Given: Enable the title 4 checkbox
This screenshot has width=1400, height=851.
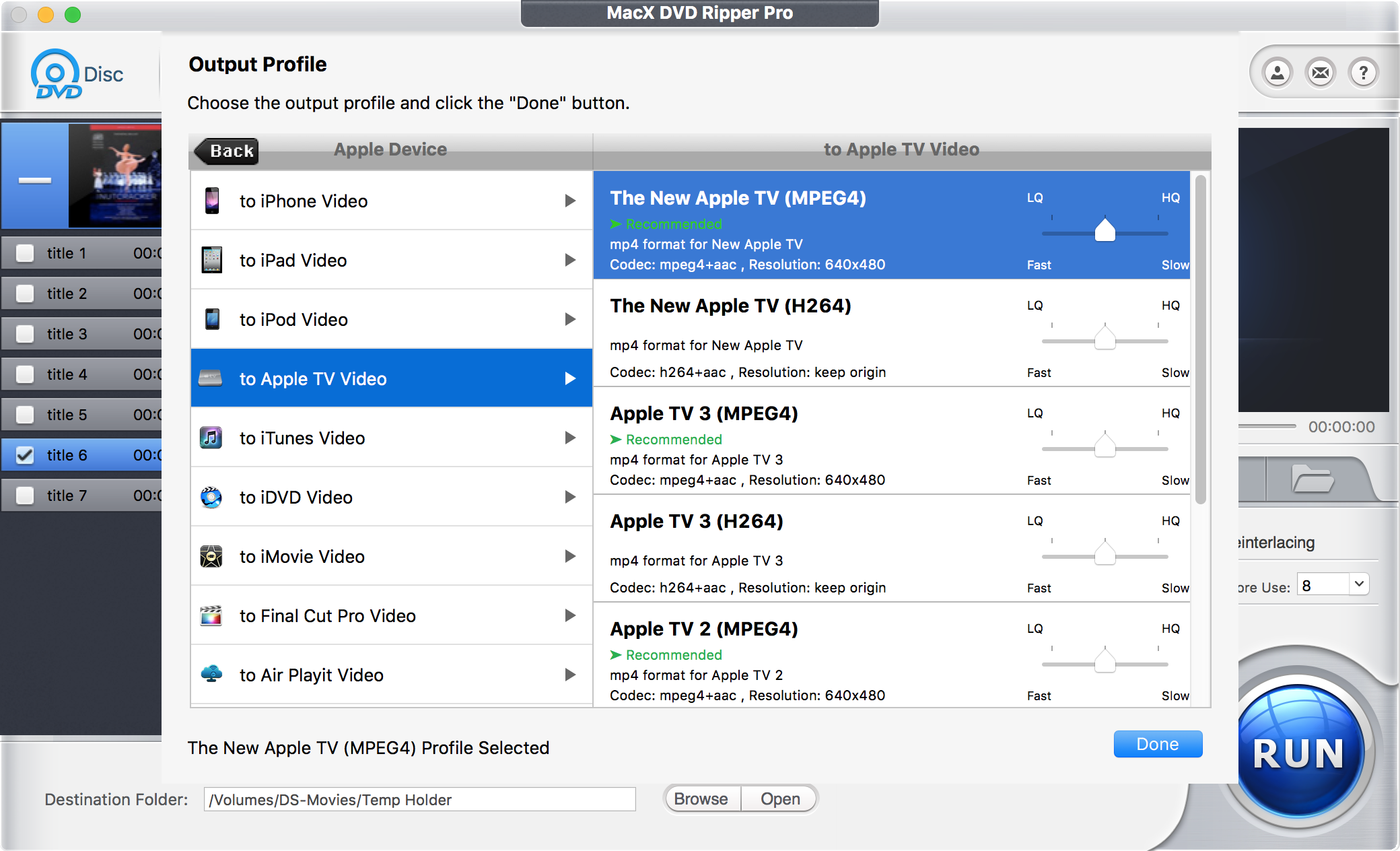Looking at the screenshot, I should [25, 374].
